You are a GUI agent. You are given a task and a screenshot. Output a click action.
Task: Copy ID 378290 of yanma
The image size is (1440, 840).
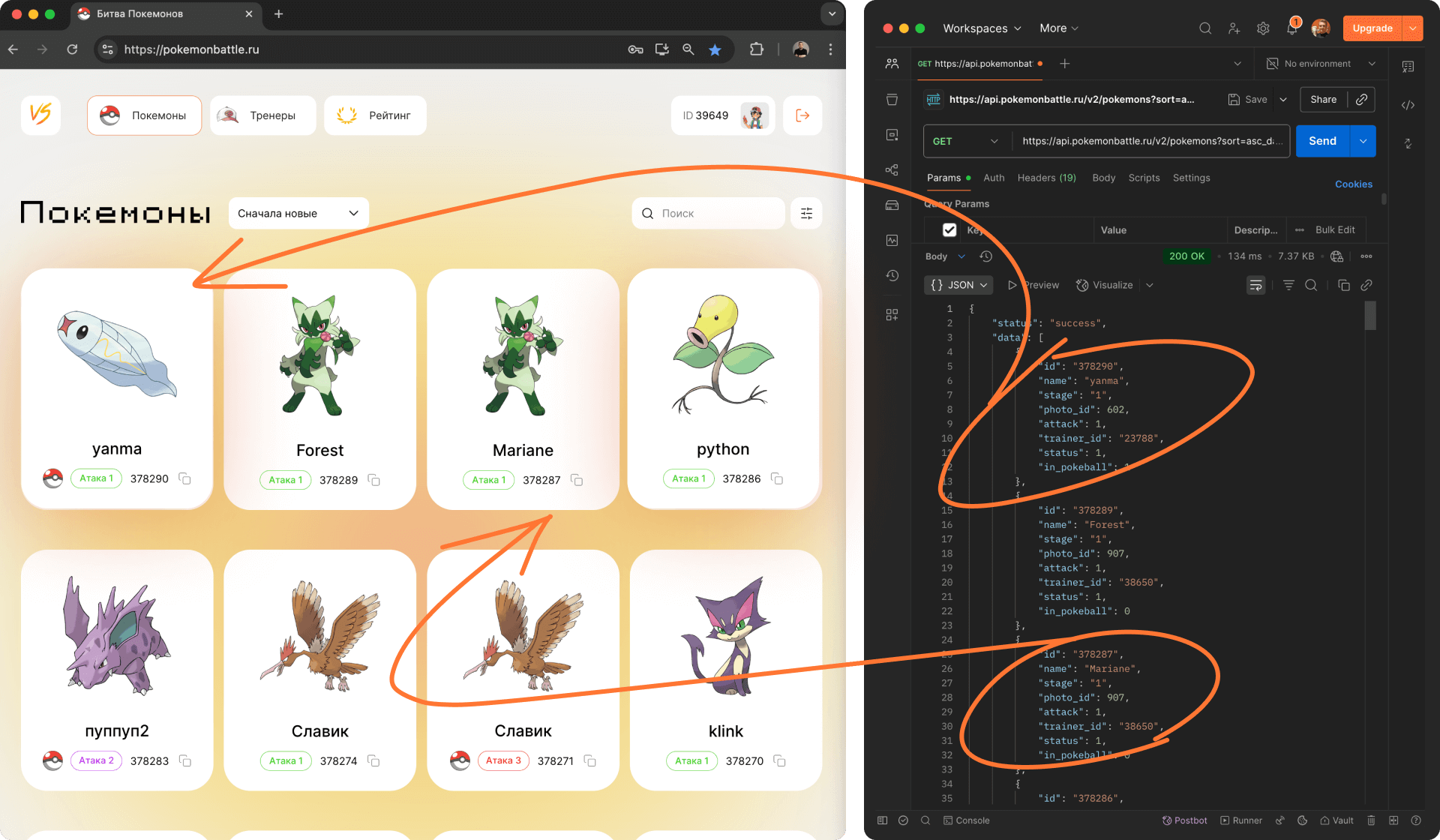coord(184,478)
